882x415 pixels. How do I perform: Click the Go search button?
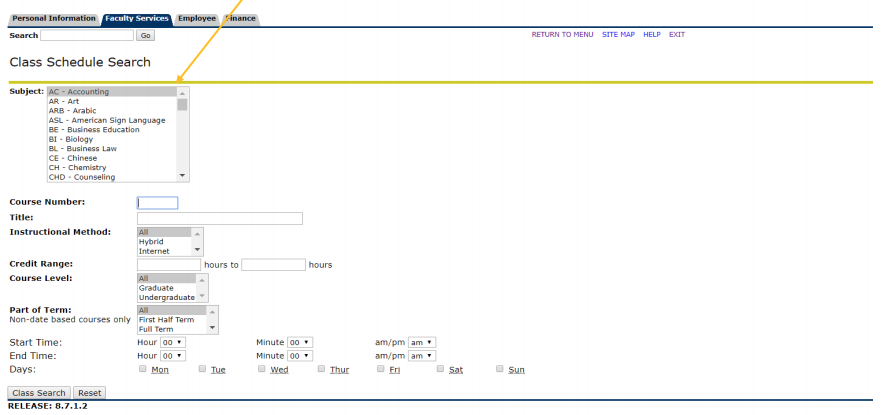[145, 35]
